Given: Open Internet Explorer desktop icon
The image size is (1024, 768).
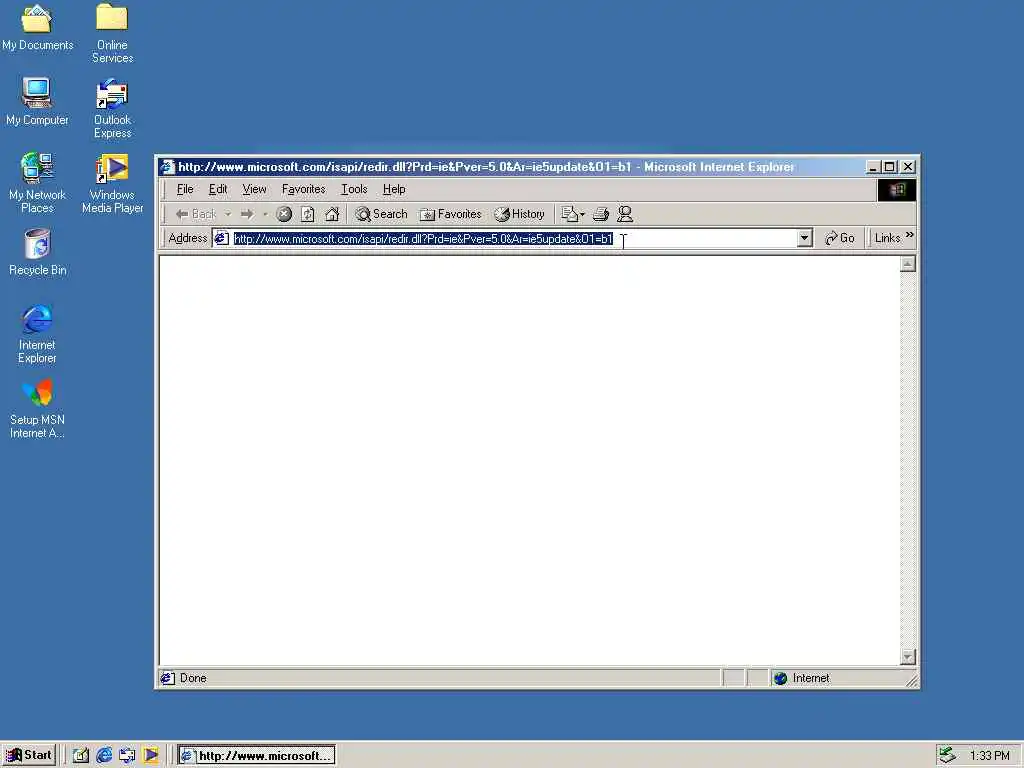Looking at the screenshot, I should pyautogui.click(x=37, y=334).
